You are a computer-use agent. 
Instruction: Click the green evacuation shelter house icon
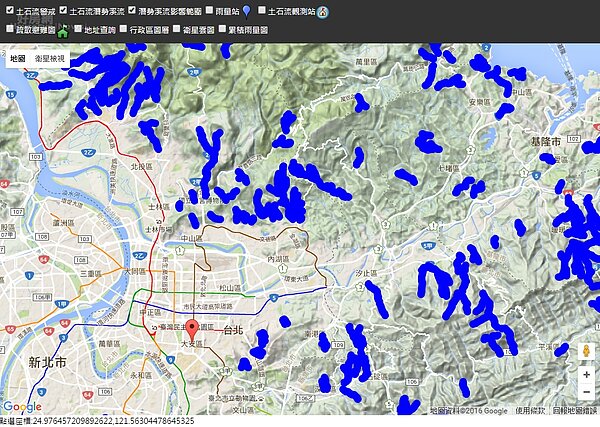63,31
